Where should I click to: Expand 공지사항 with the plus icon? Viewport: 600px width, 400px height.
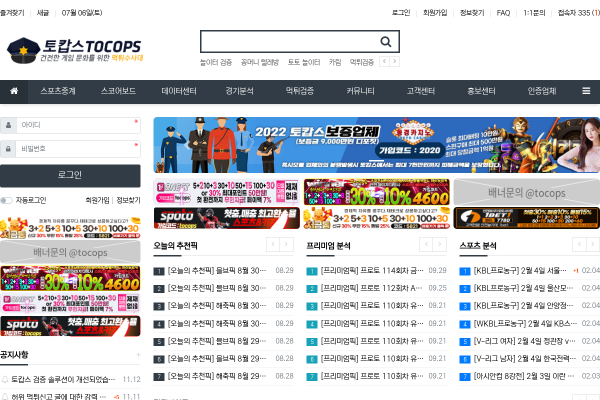click(138, 355)
